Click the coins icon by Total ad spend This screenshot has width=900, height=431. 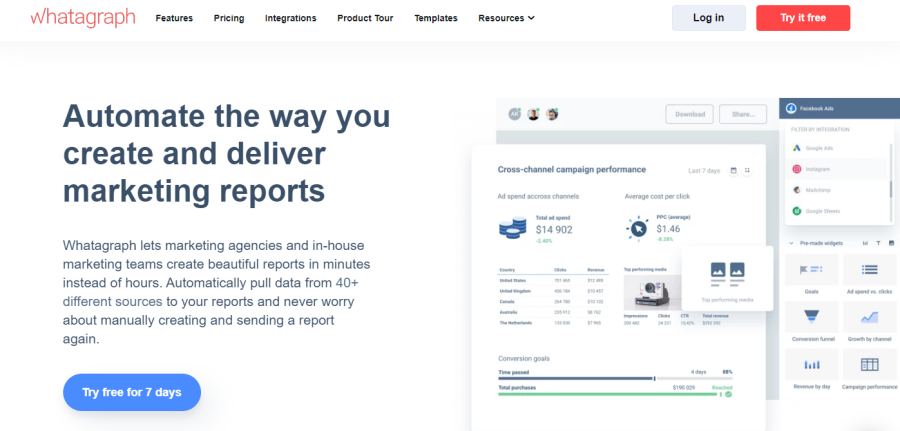tap(513, 228)
